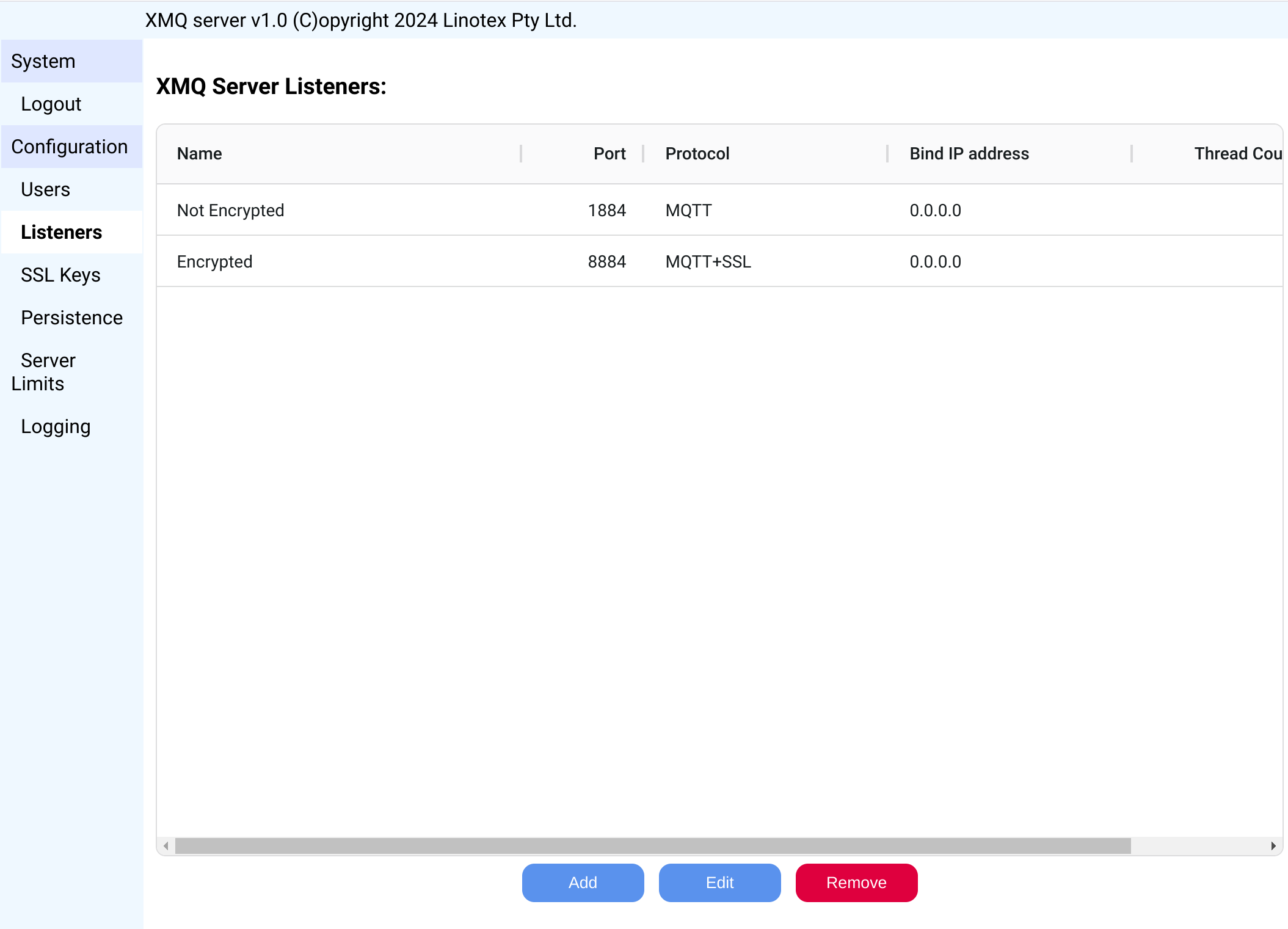Click the horizontal scrollbar thumb
Image resolution: width=1288 pixels, height=929 pixels.
click(653, 846)
